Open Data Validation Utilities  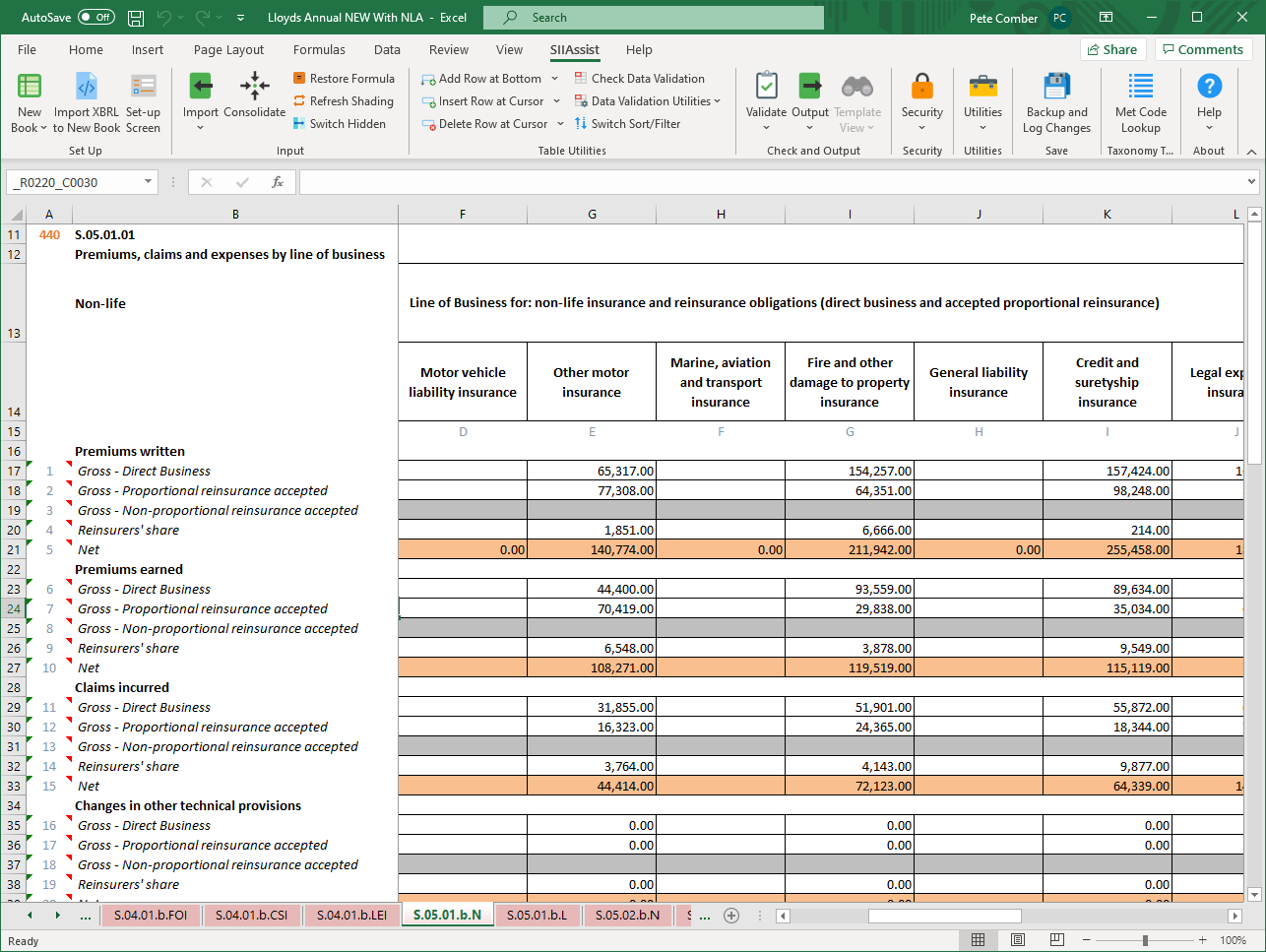pyautogui.click(x=648, y=101)
